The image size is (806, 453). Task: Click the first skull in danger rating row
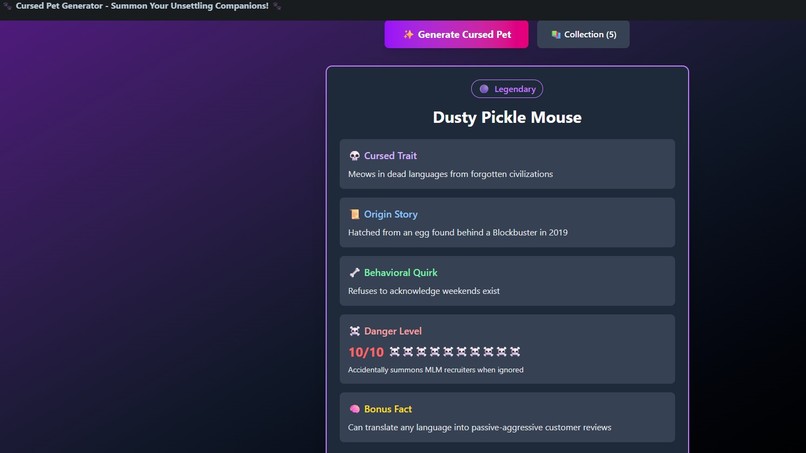point(394,352)
